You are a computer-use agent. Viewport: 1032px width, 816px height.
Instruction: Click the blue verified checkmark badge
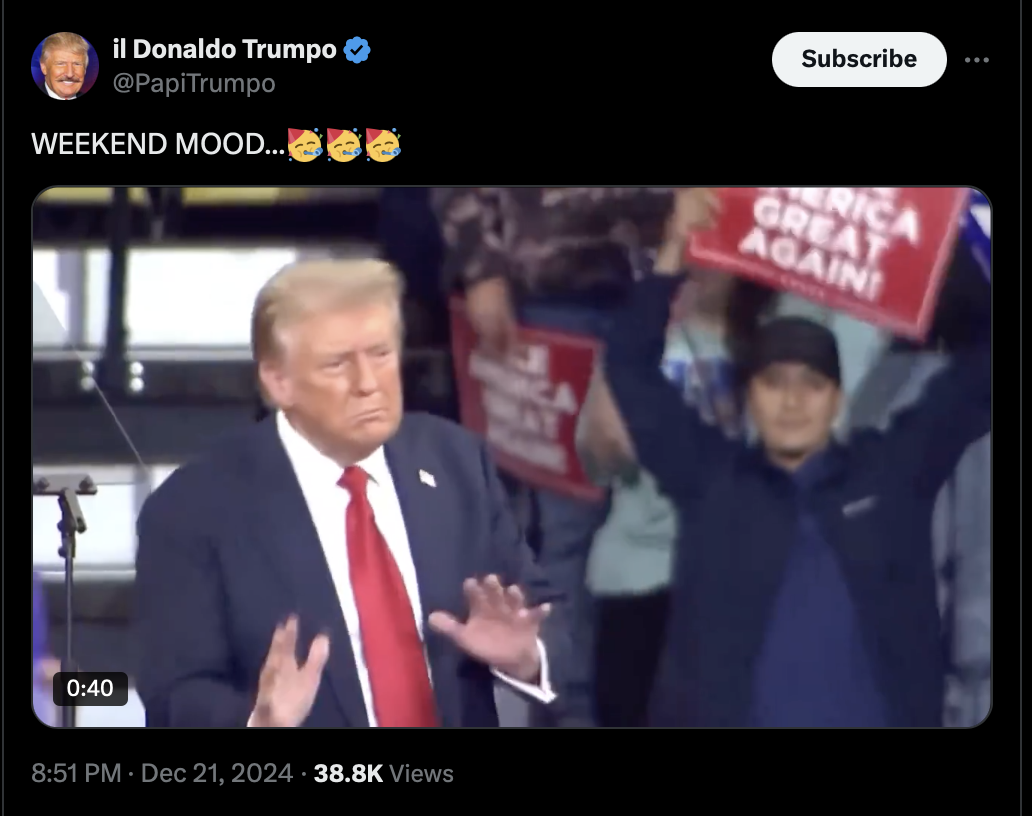click(x=357, y=50)
